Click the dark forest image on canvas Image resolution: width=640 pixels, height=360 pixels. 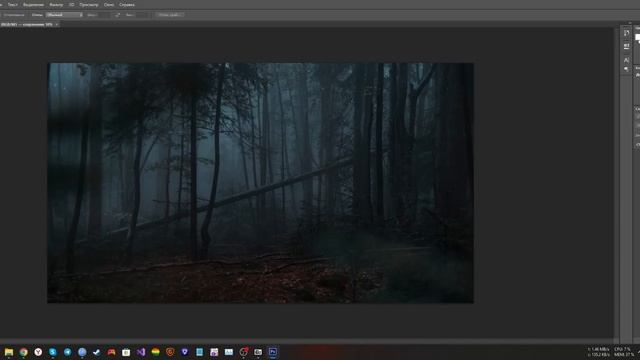(x=260, y=183)
